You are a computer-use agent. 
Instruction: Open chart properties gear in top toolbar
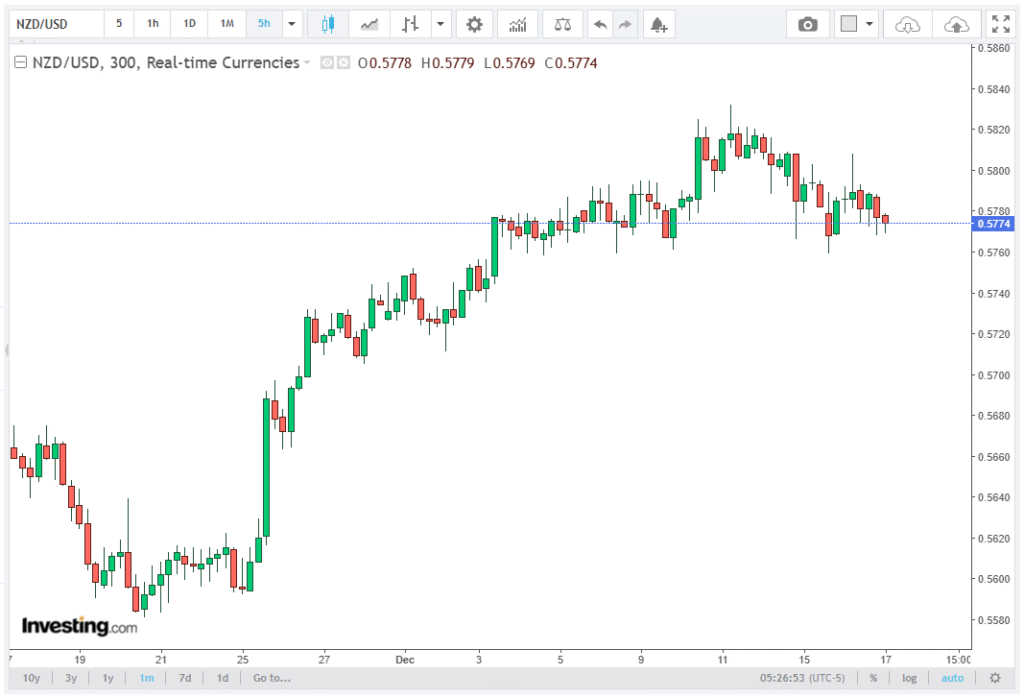[474, 24]
